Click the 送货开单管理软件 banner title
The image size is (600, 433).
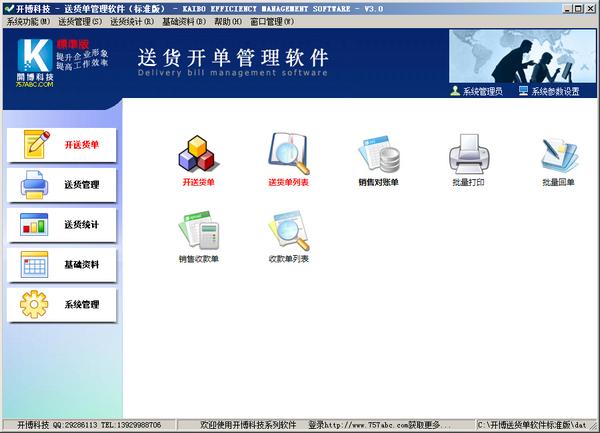[x=233, y=58]
